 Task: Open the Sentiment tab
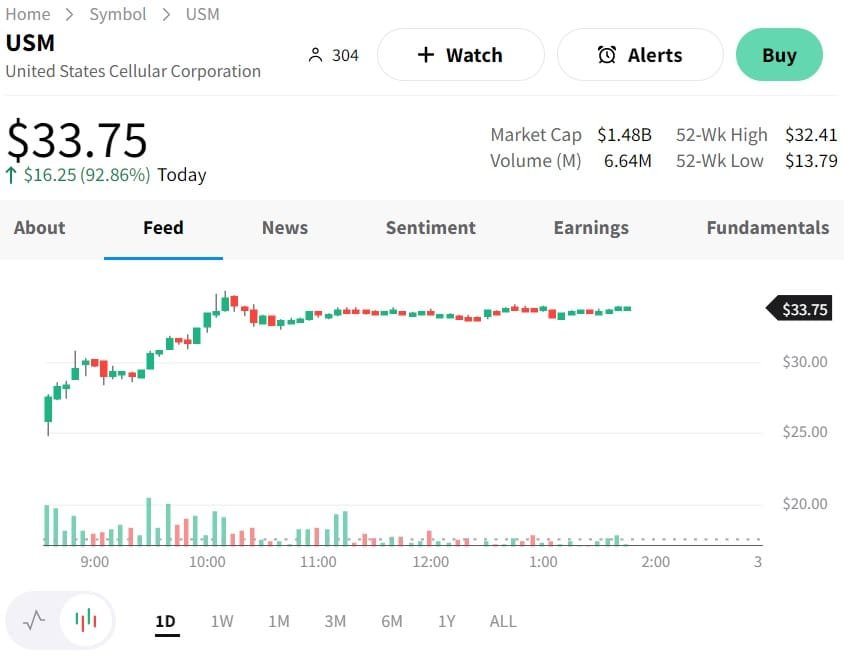click(x=431, y=228)
